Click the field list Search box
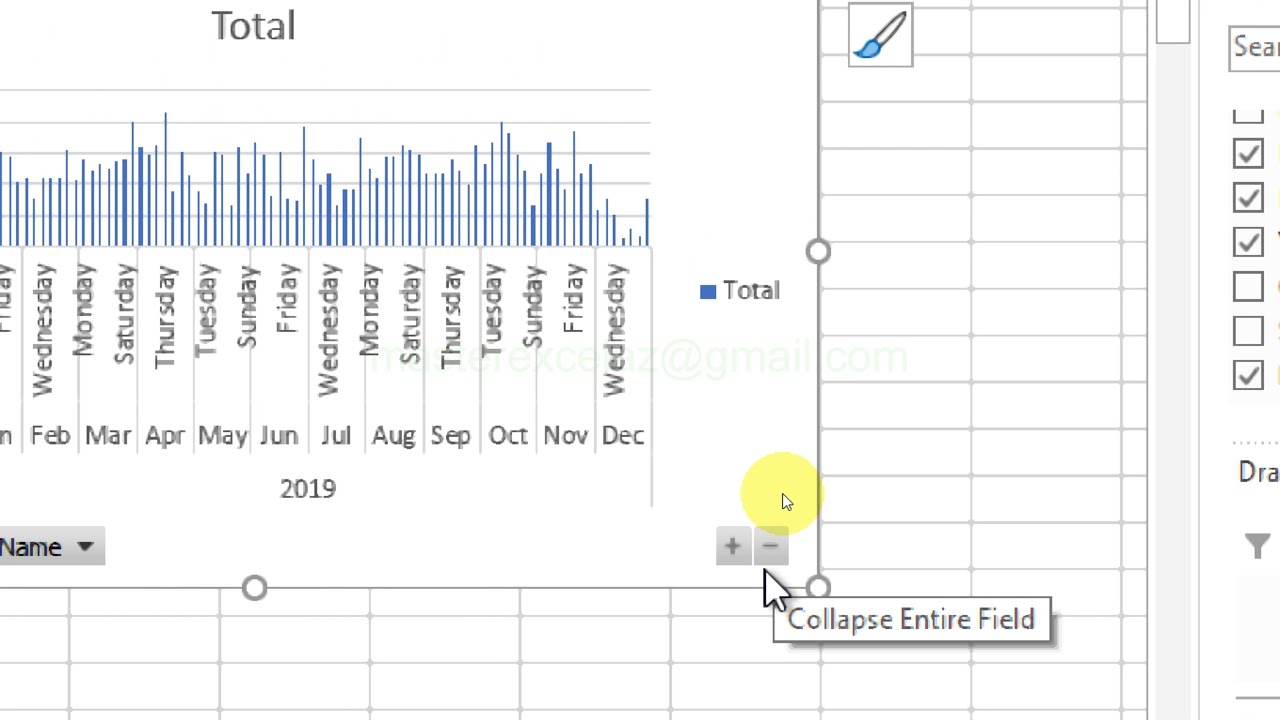Viewport: 1280px width, 720px height. [x=1255, y=47]
